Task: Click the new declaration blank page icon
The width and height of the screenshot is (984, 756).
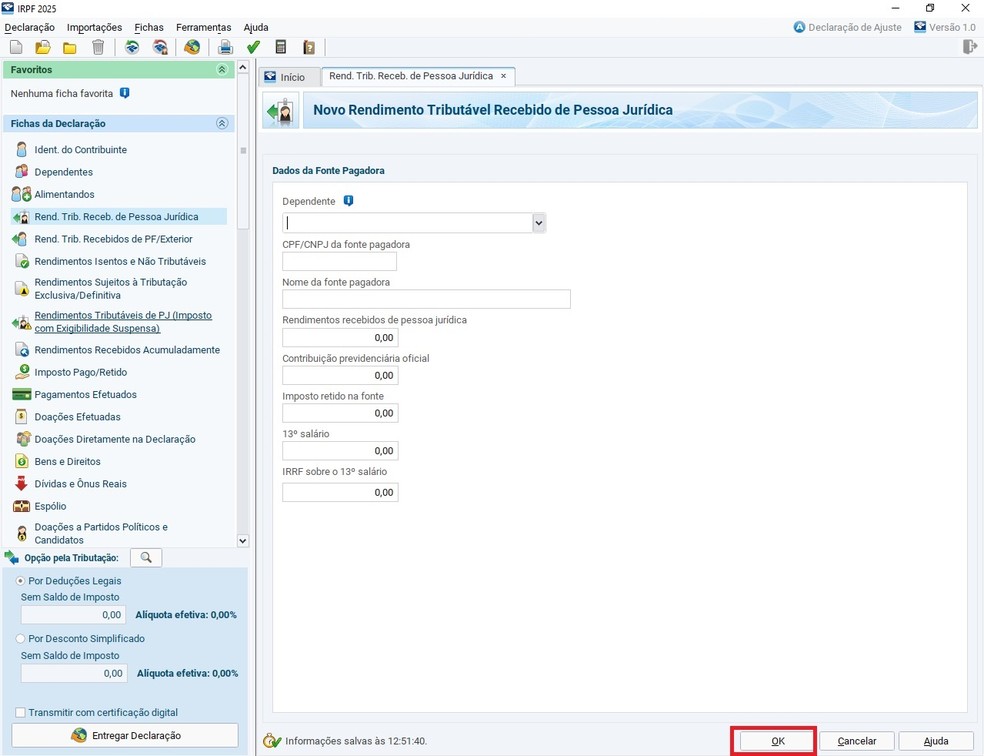Action: click(16, 47)
